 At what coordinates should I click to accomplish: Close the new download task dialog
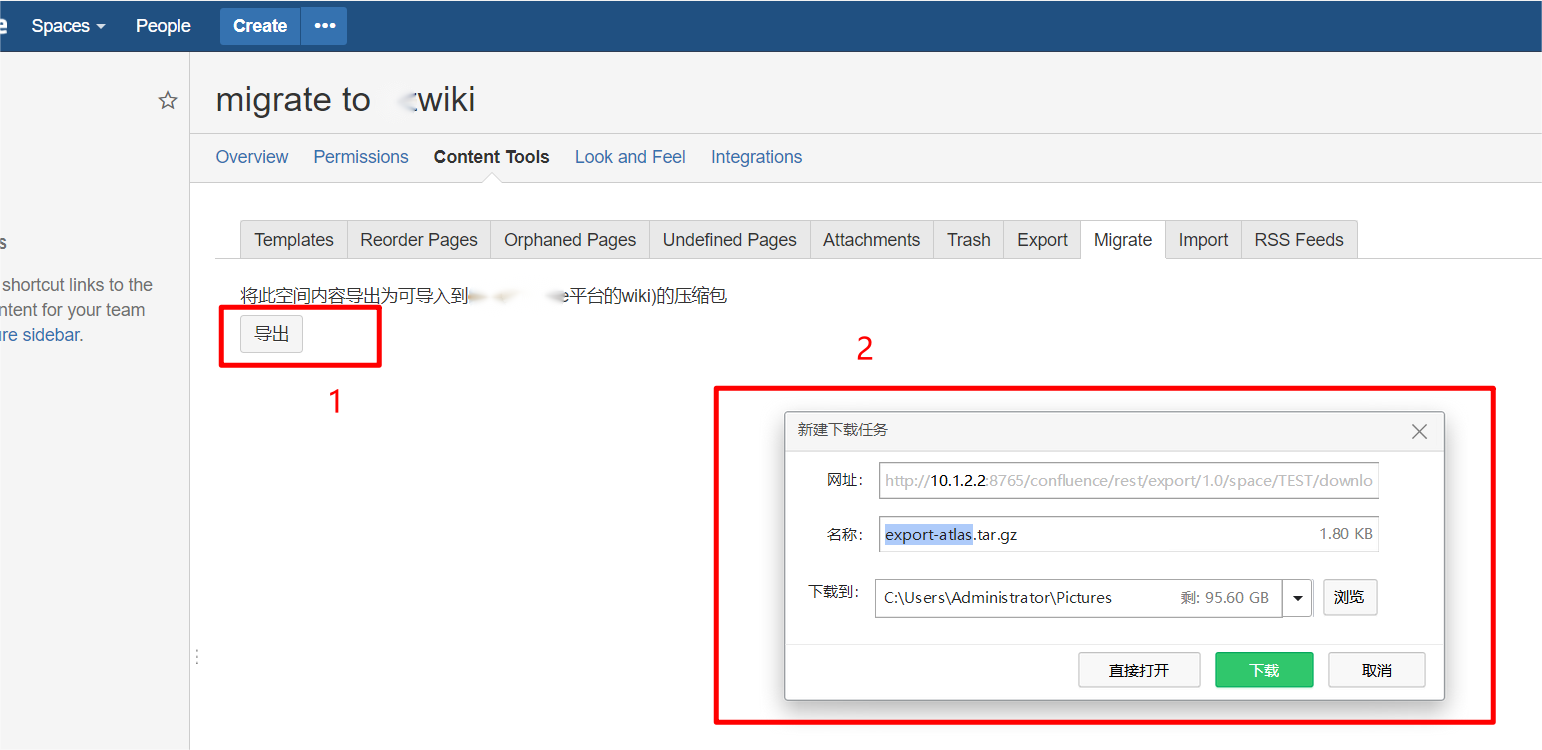point(1419,432)
